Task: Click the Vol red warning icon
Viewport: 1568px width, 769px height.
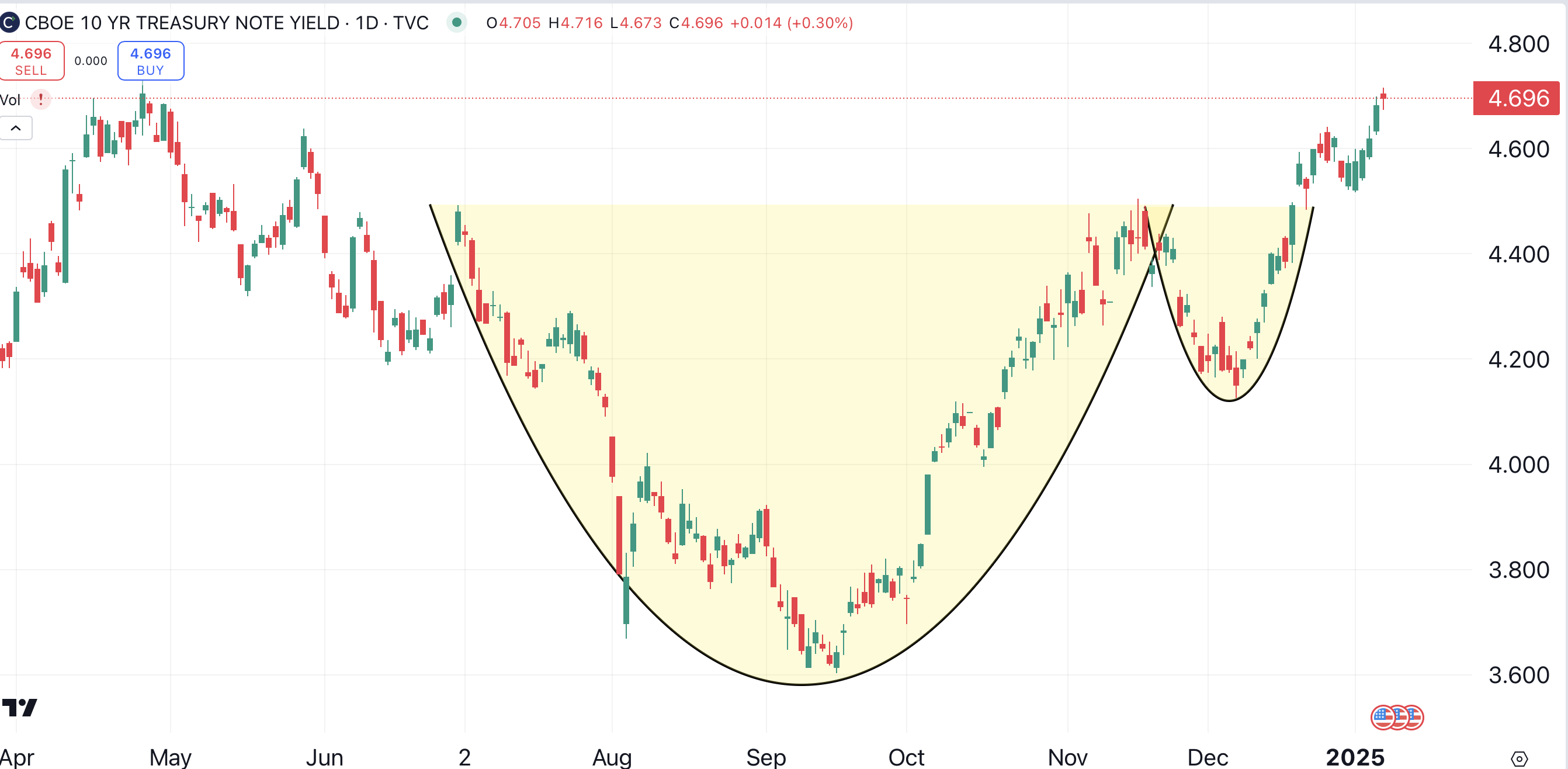Action: (x=41, y=99)
